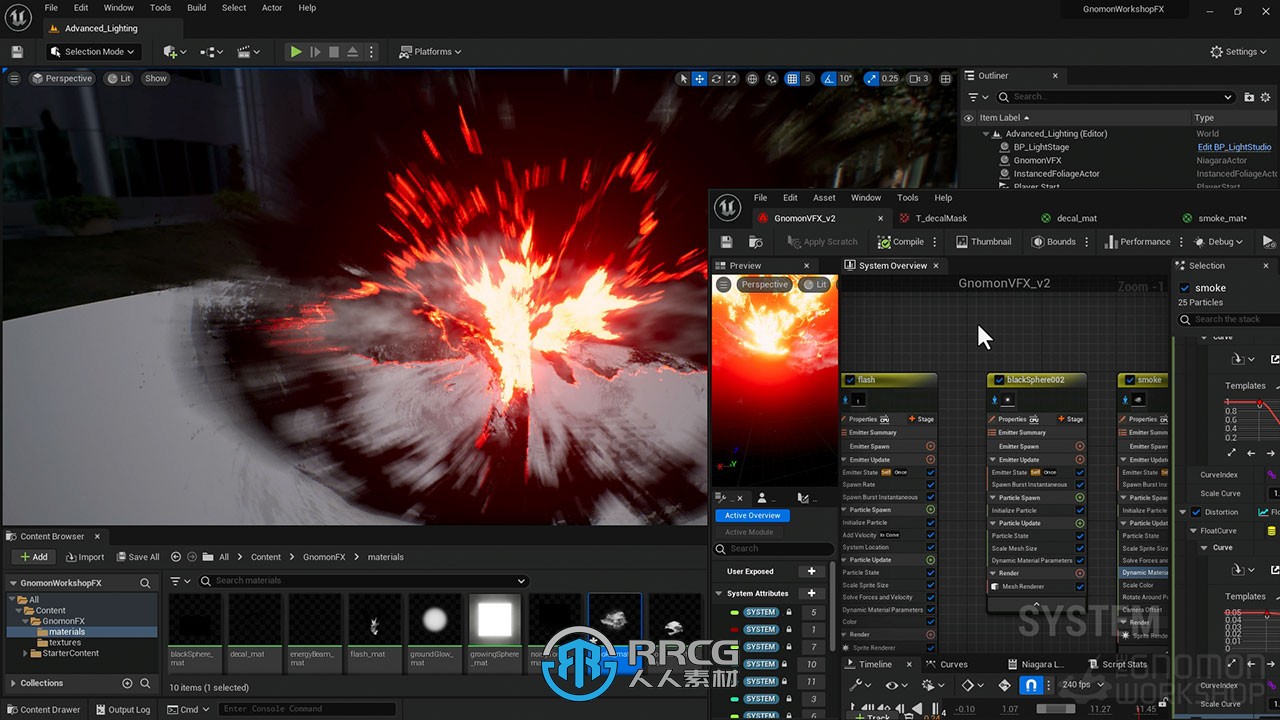Toggle the smoke checkbox in Selection panel
This screenshot has width=1280, height=720.
tap(1185, 288)
